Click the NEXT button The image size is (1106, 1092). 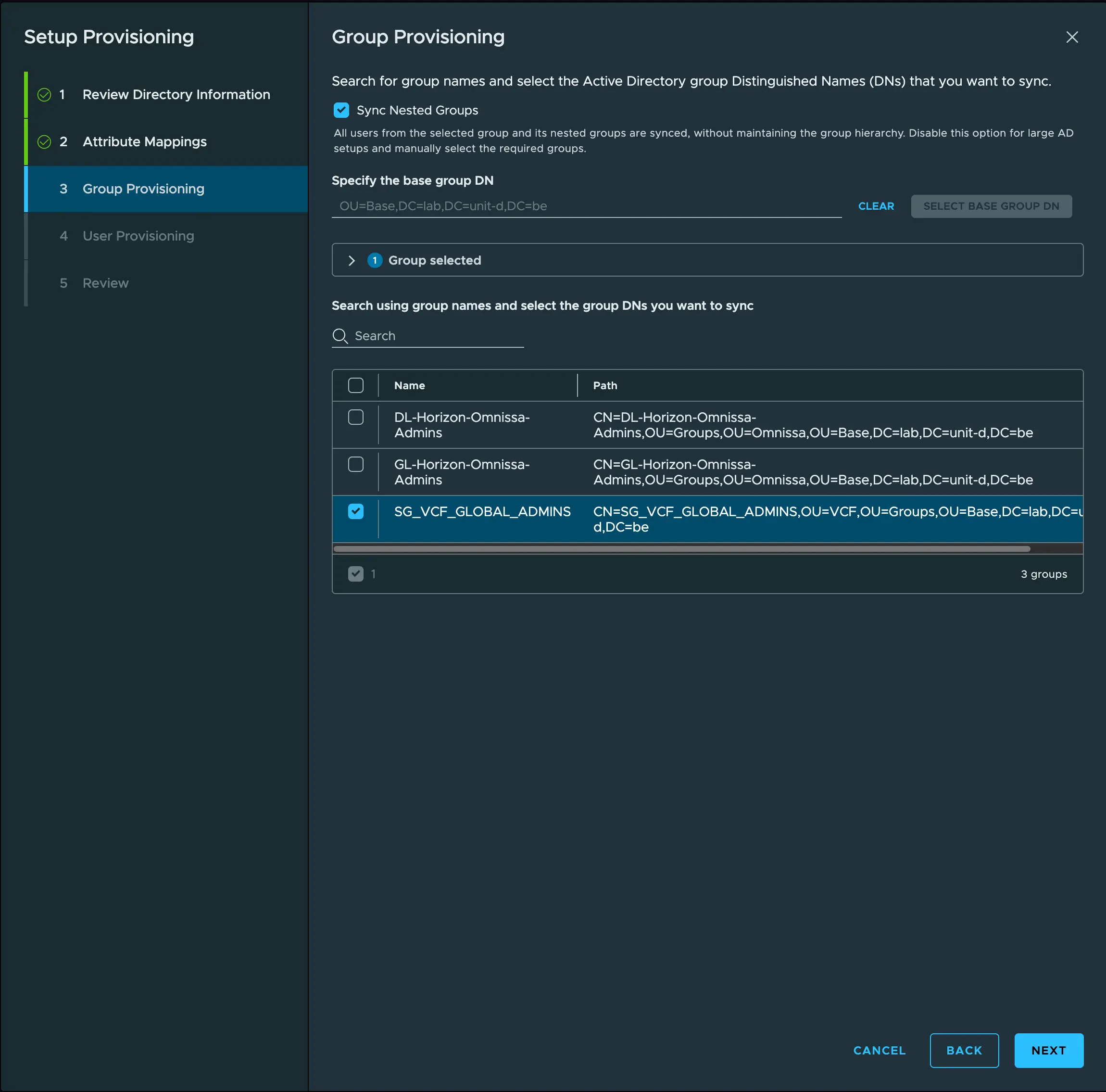(1048, 1050)
